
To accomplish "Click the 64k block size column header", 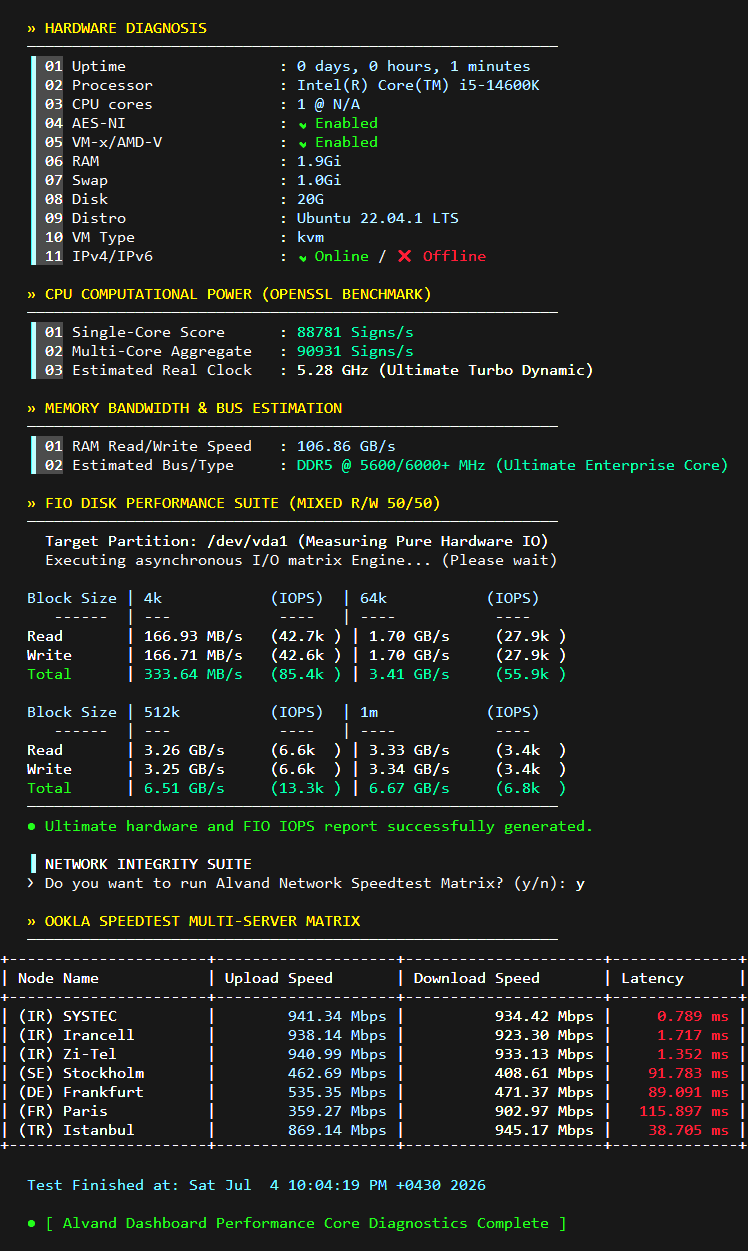I will point(373,598).
